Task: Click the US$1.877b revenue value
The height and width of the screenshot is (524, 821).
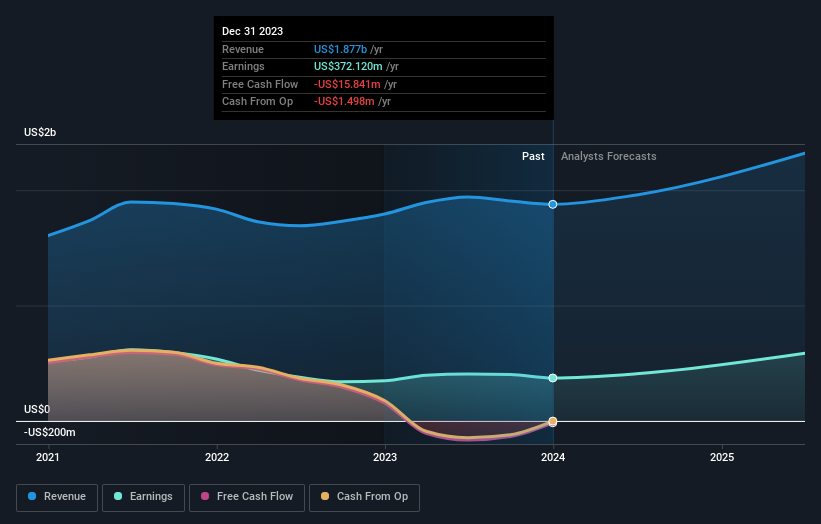Action: (x=340, y=49)
